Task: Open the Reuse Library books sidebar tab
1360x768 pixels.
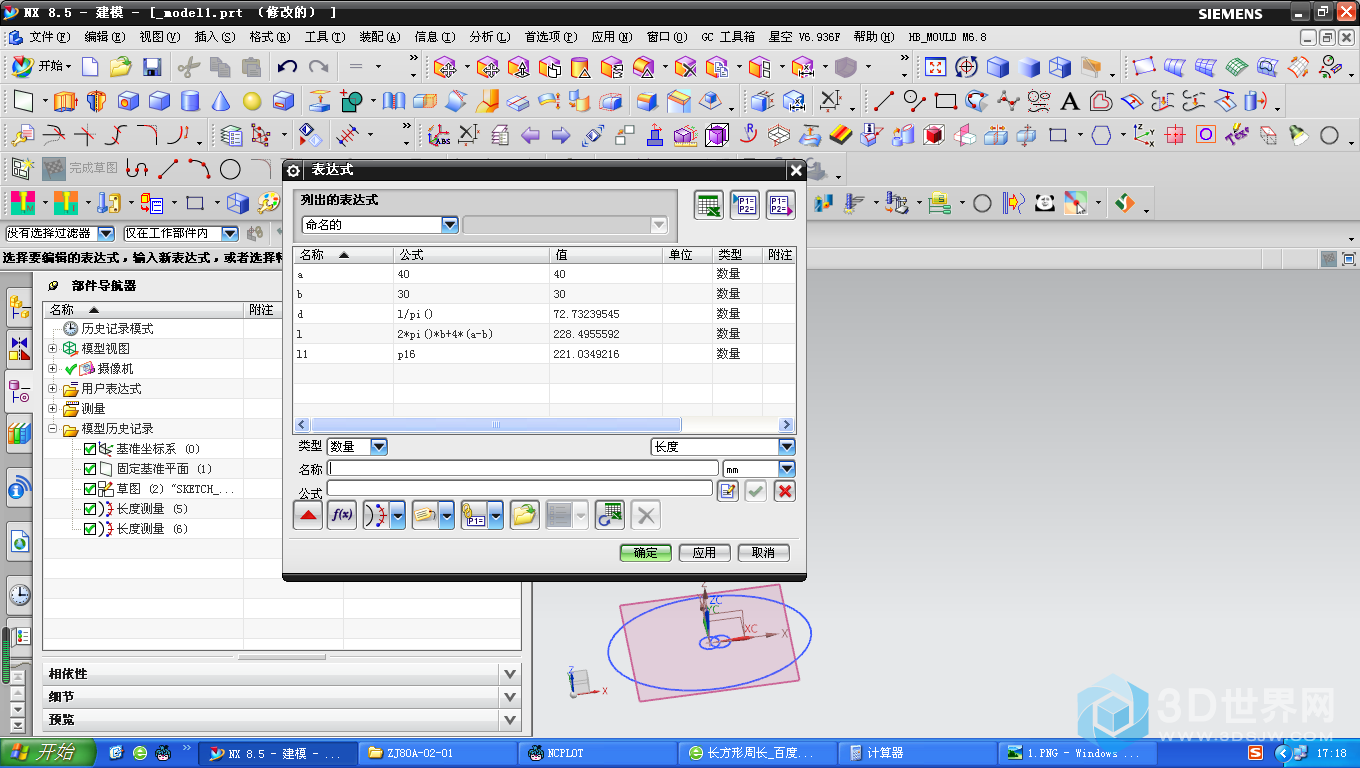Action: pos(19,434)
